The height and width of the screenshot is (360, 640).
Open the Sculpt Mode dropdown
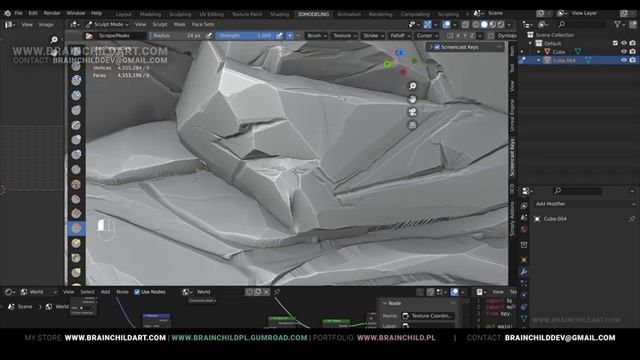click(x=107, y=24)
